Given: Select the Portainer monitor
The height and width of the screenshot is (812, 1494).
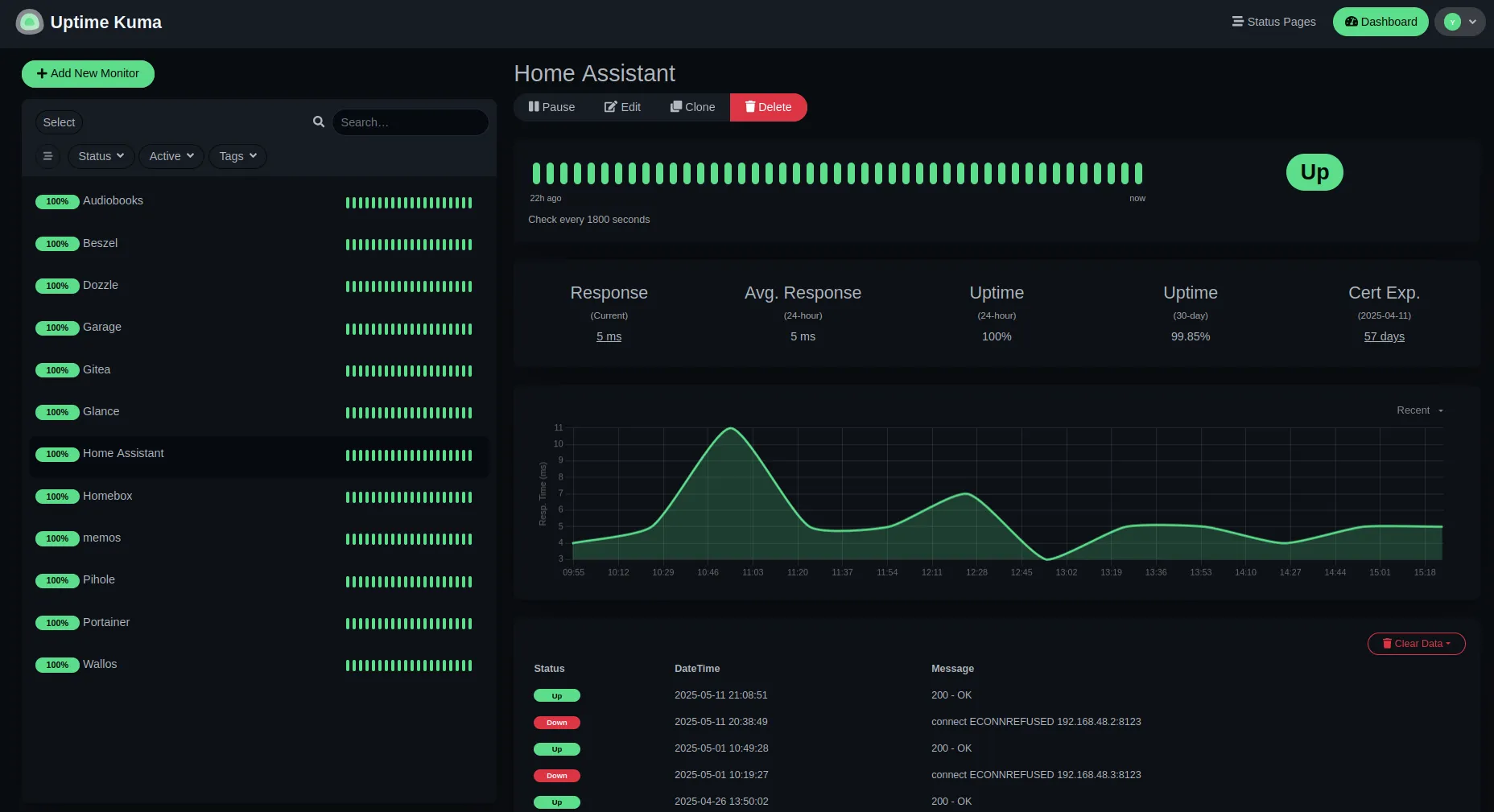Looking at the screenshot, I should 258,623.
